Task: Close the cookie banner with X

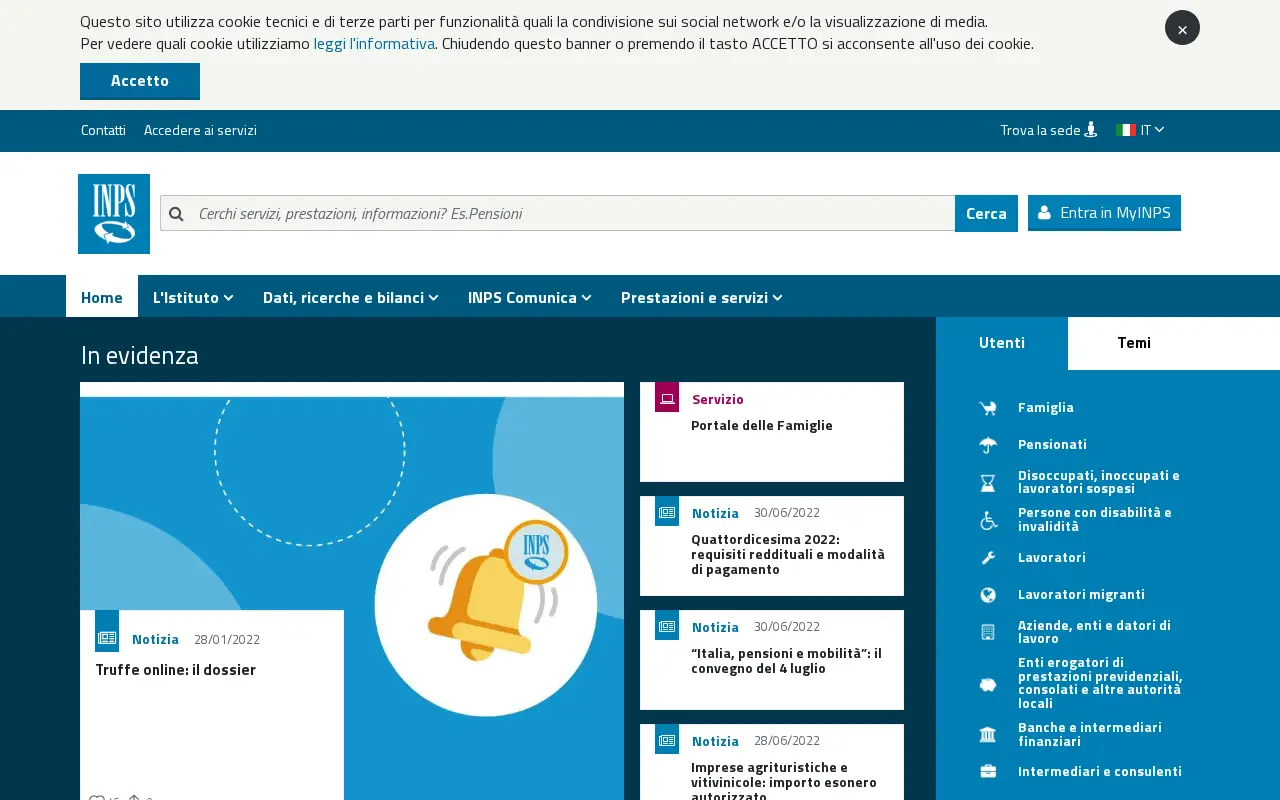Action: (1182, 28)
